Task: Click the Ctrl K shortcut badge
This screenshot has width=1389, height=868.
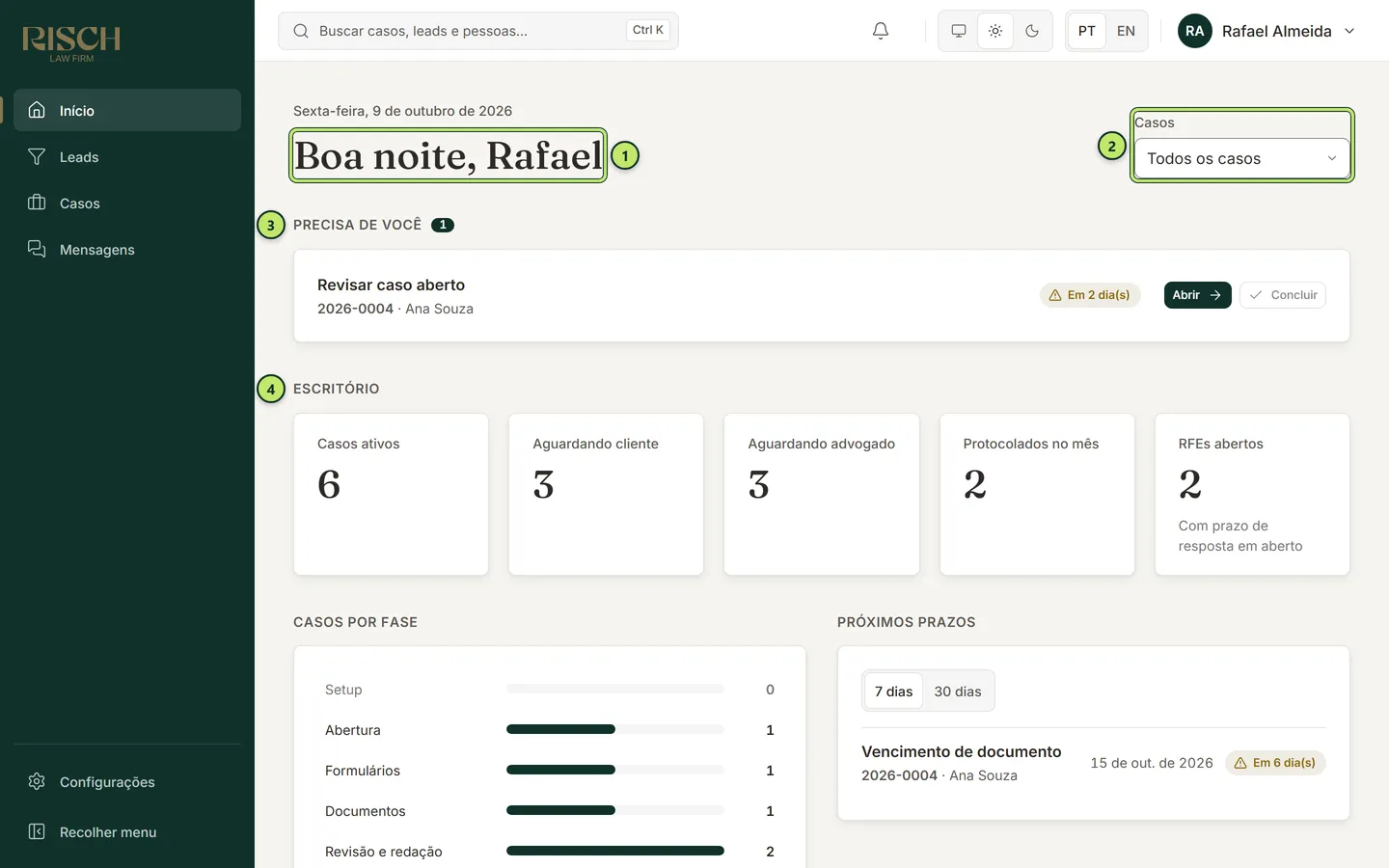Action: click(648, 30)
